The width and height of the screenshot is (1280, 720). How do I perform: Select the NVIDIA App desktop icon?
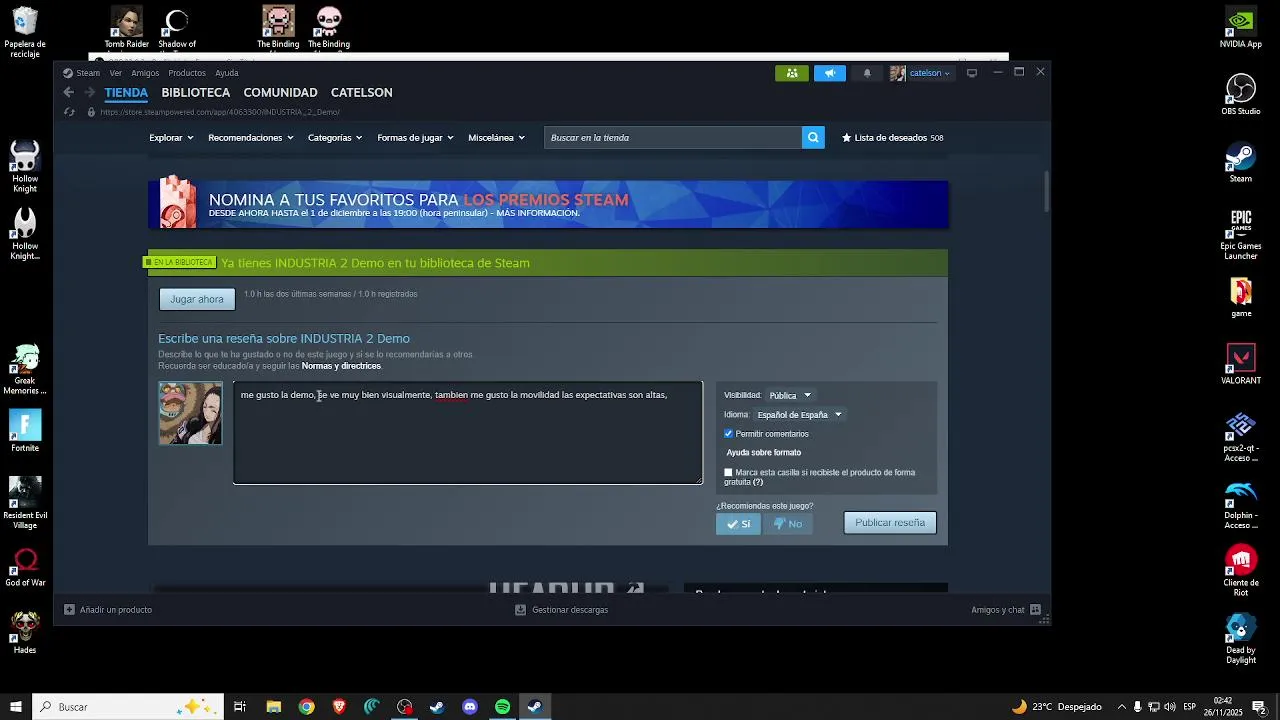tap(1241, 28)
